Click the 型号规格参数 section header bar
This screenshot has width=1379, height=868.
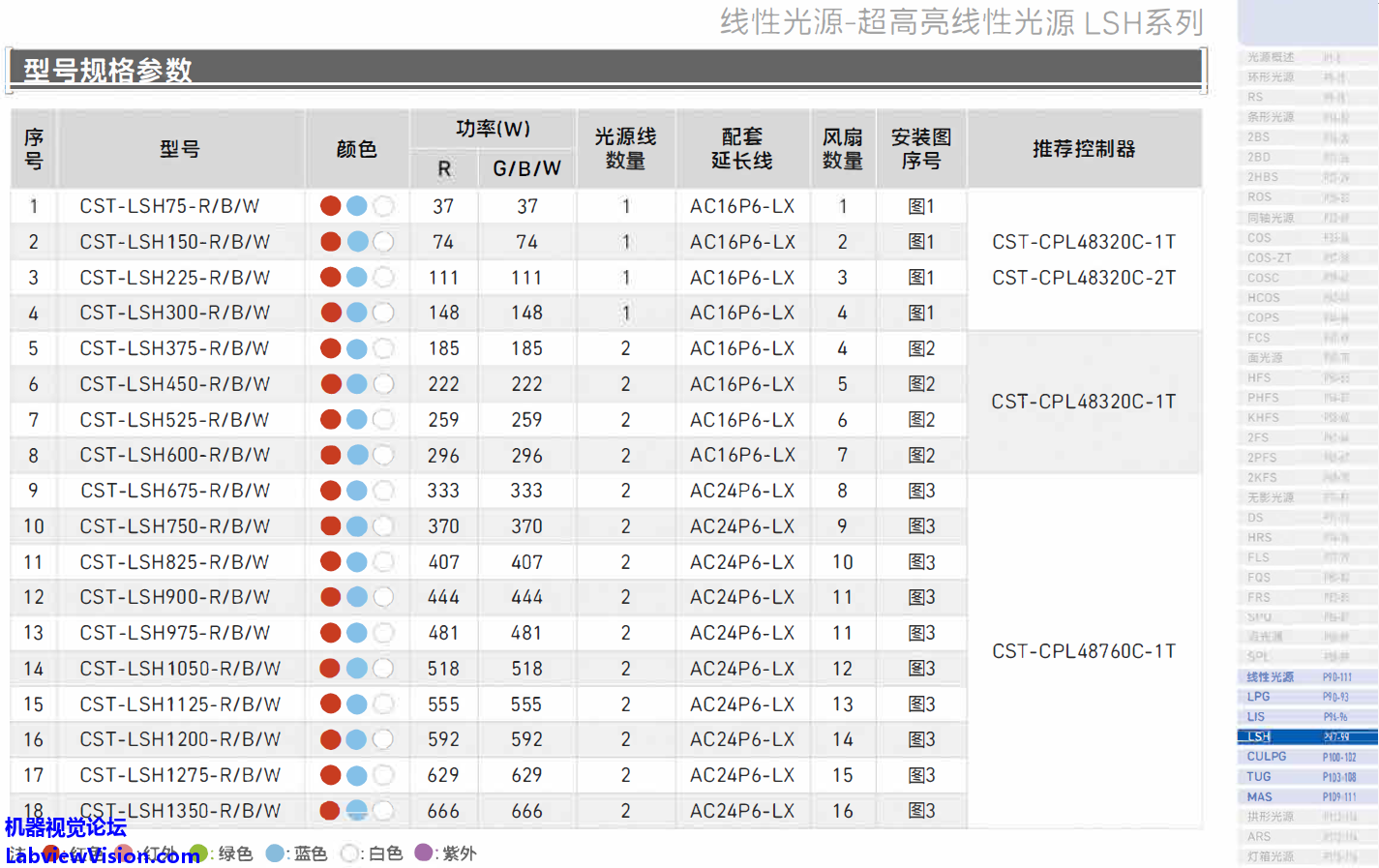pos(606,70)
